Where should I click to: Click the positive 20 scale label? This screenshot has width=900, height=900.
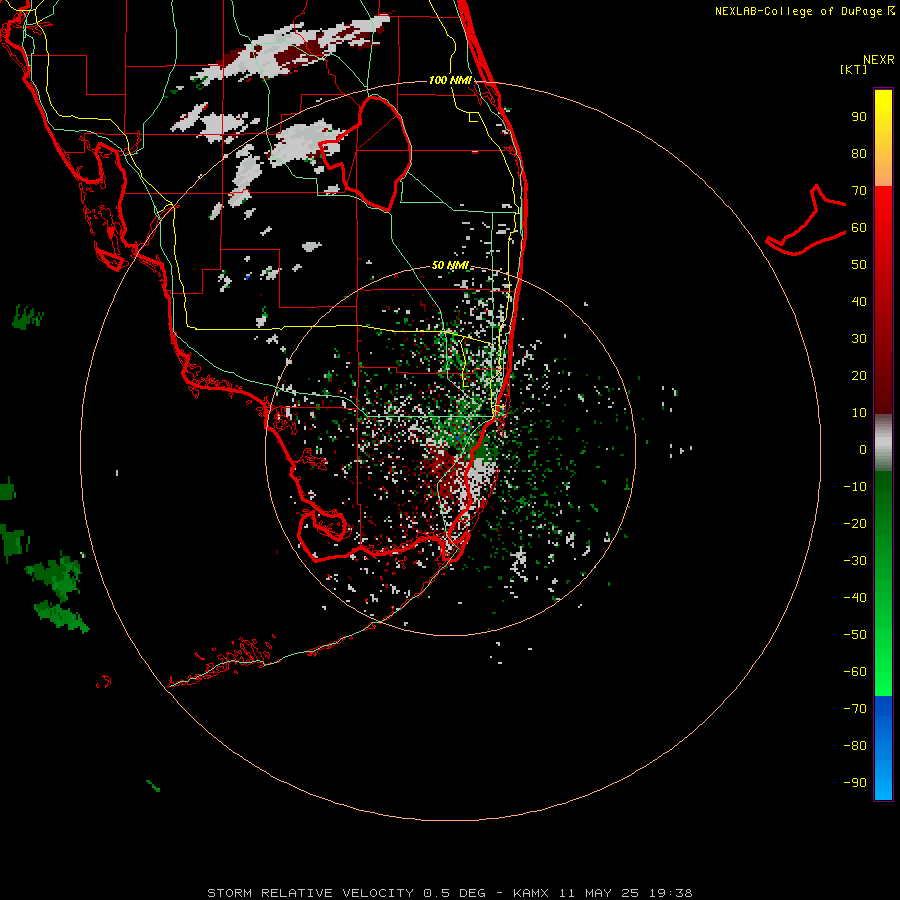click(x=859, y=375)
